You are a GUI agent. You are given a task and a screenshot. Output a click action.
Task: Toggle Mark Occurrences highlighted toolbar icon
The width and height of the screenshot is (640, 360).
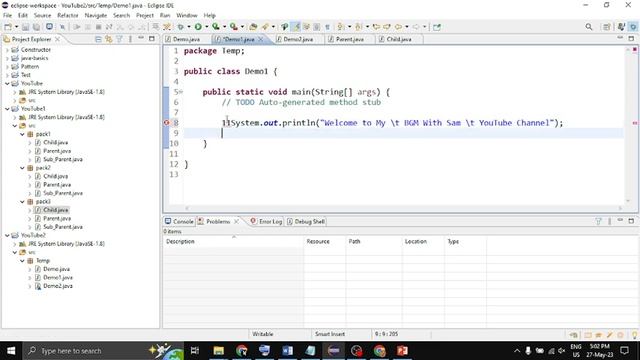coord(296,27)
